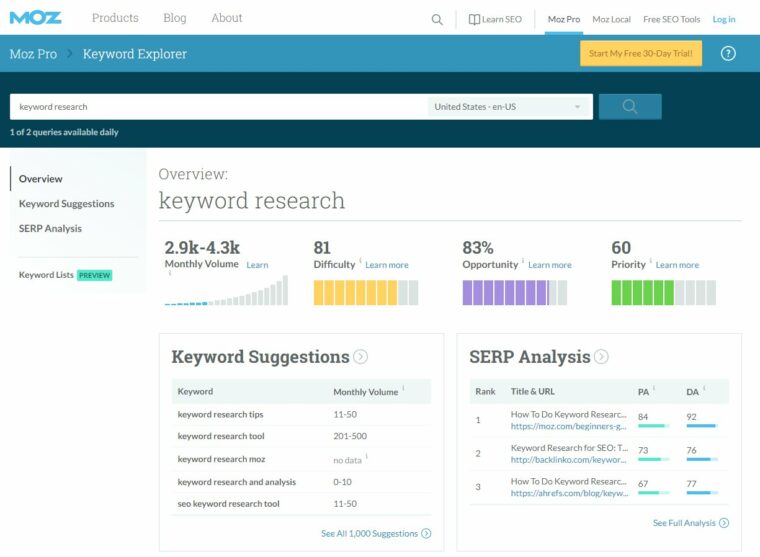Screen dimensions: 760x557
Task: Select Overview in the sidebar
Action: tap(41, 179)
